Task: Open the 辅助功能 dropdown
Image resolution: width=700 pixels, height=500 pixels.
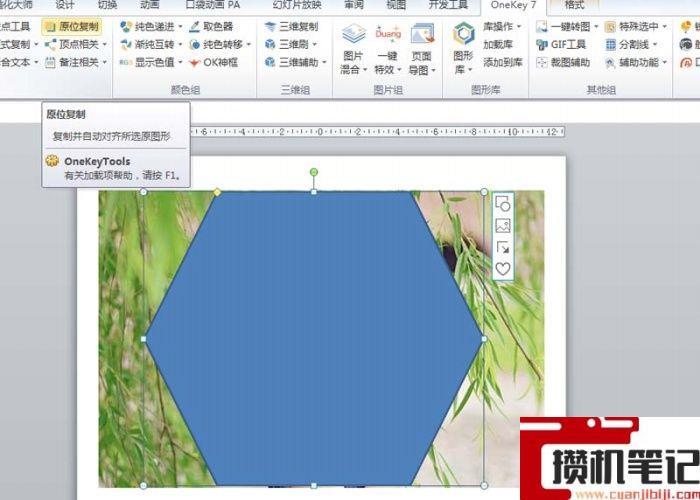Action: point(664,62)
